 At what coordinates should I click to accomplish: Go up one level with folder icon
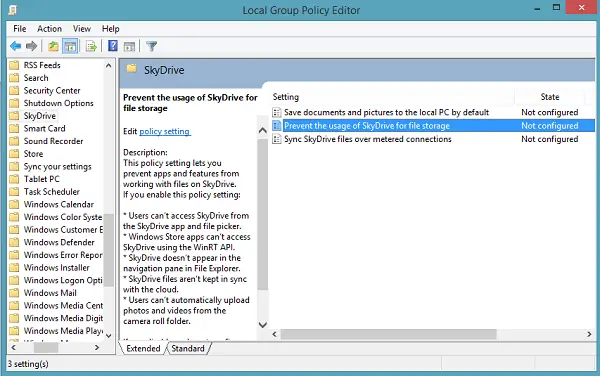pos(53,46)
